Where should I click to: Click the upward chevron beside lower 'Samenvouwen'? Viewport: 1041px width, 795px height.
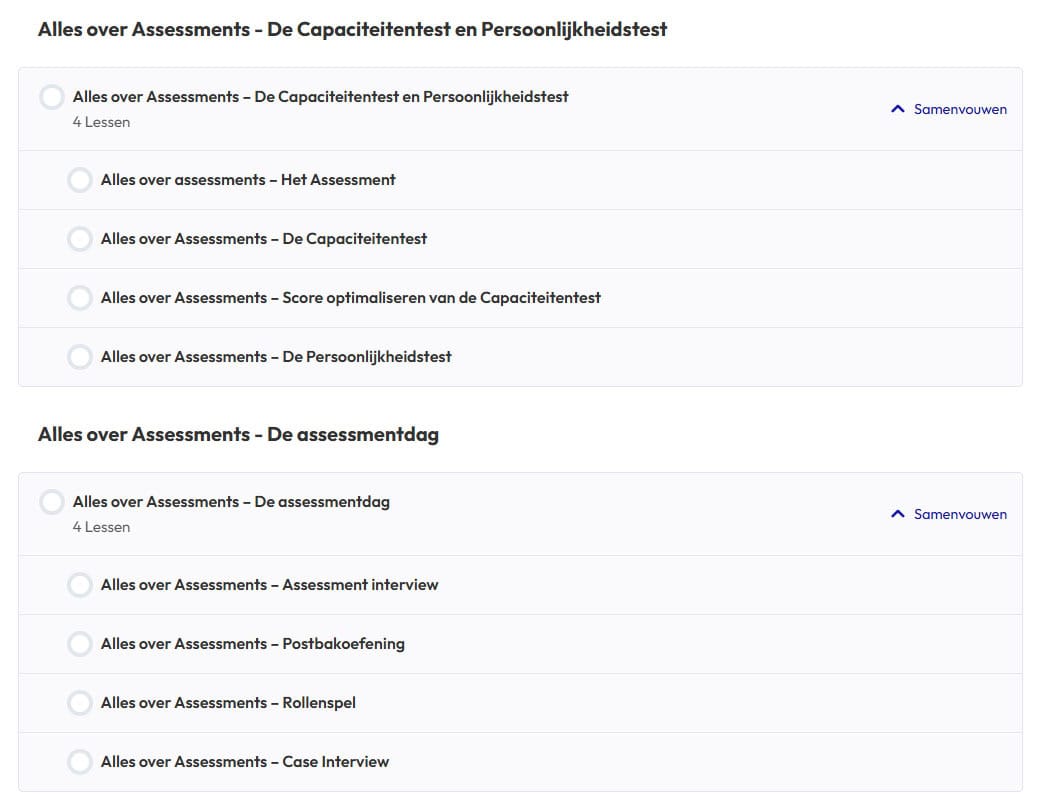click(898, 514)
